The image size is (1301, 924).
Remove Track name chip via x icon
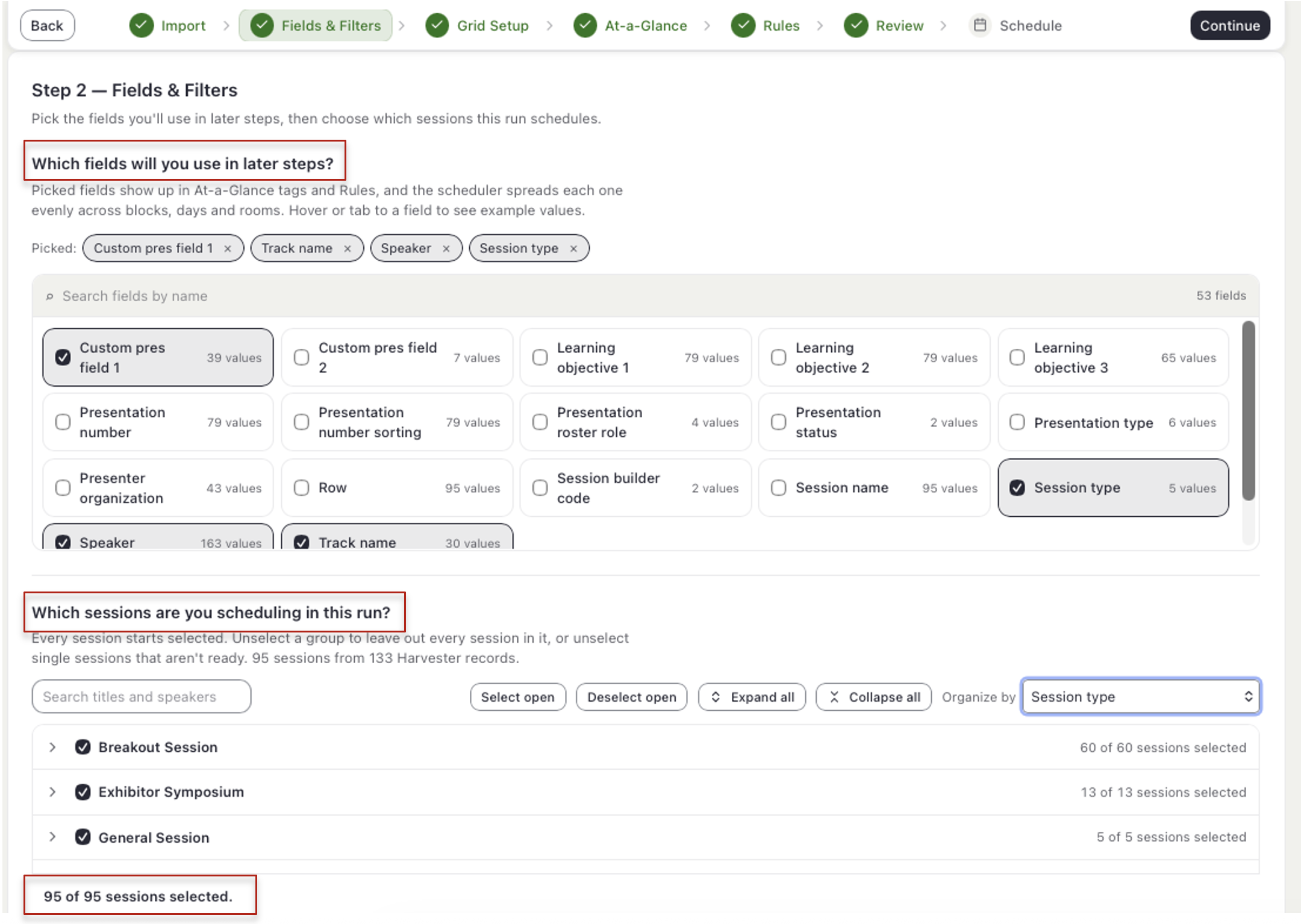348,249
